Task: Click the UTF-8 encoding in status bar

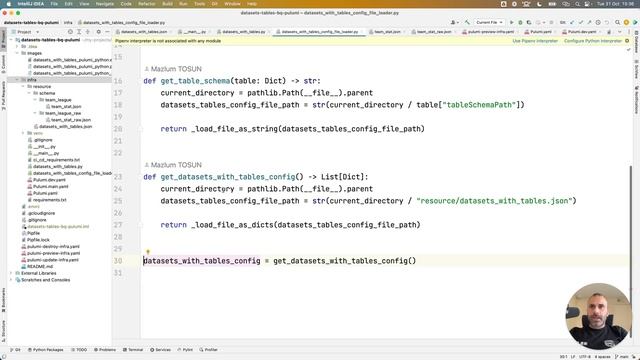Action: tap(585, 357)
